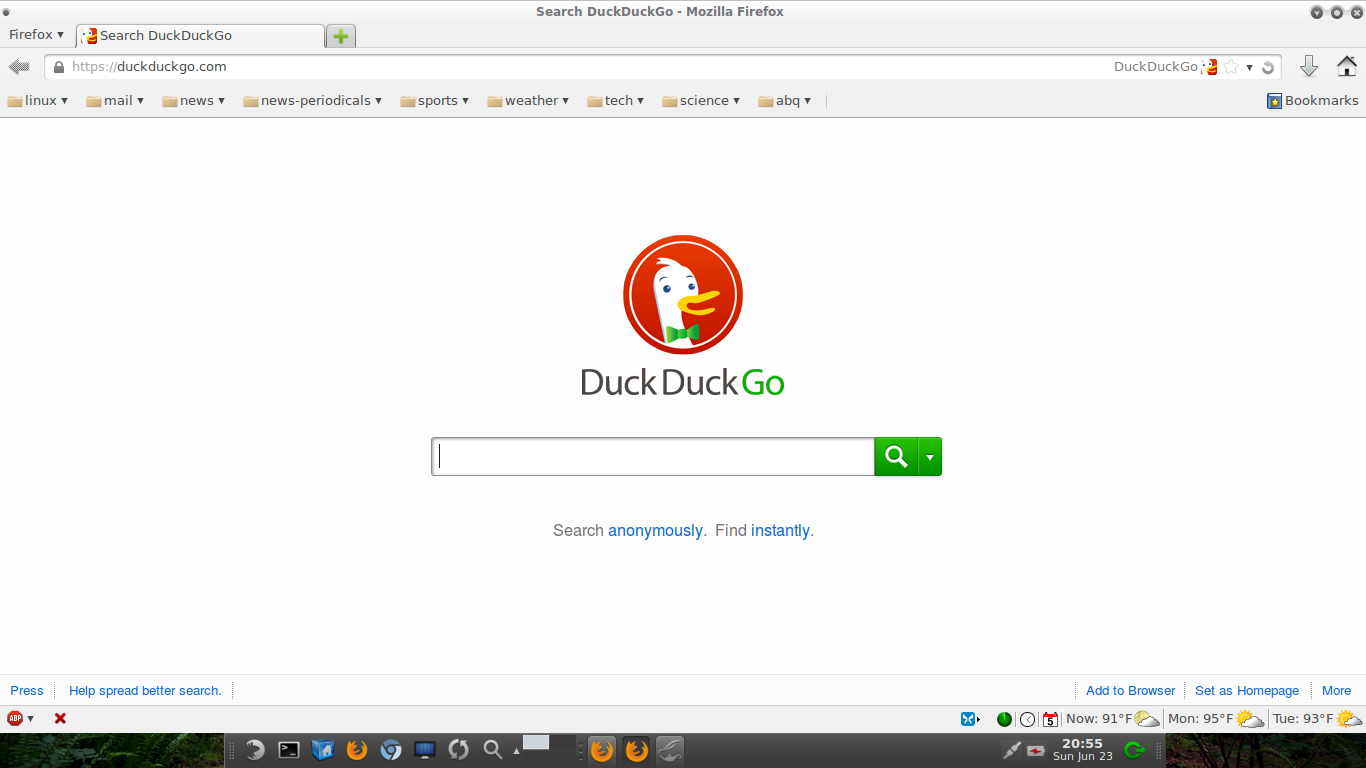
Task: Open the Downloads arrow button
Action: pos(1308,66)
